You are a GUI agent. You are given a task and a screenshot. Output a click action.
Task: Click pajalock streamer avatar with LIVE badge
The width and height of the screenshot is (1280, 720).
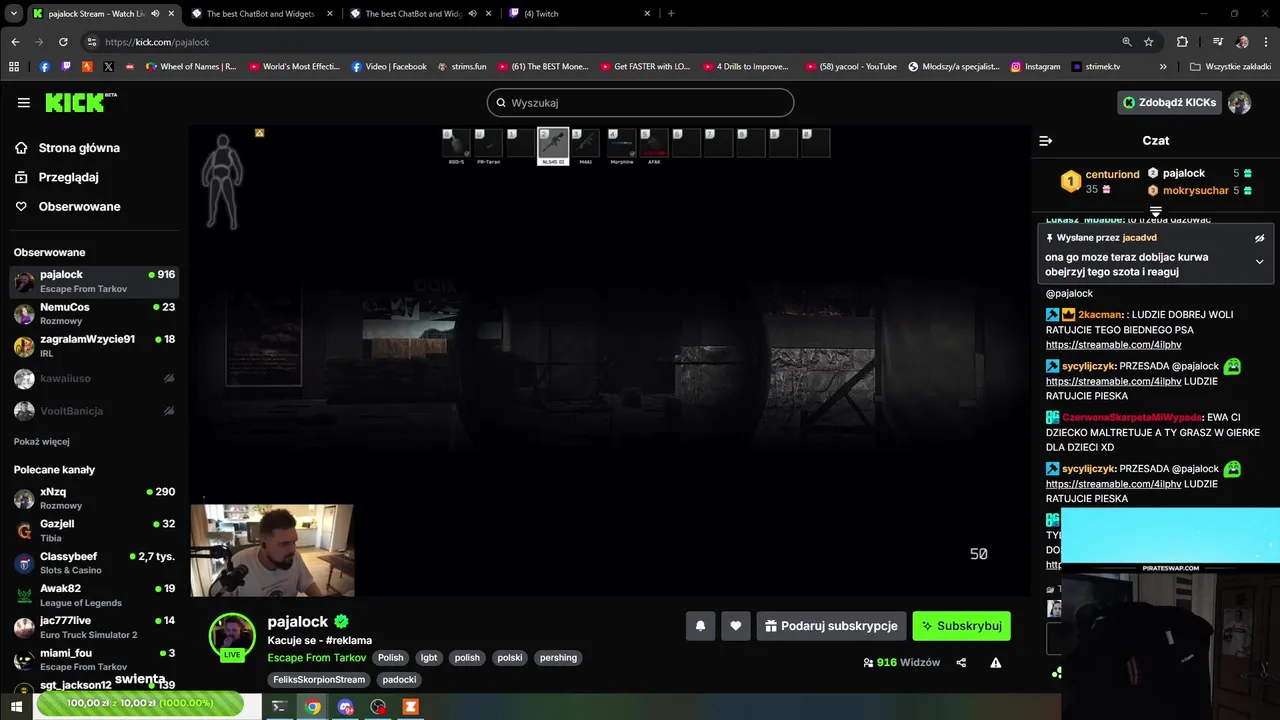232,637
